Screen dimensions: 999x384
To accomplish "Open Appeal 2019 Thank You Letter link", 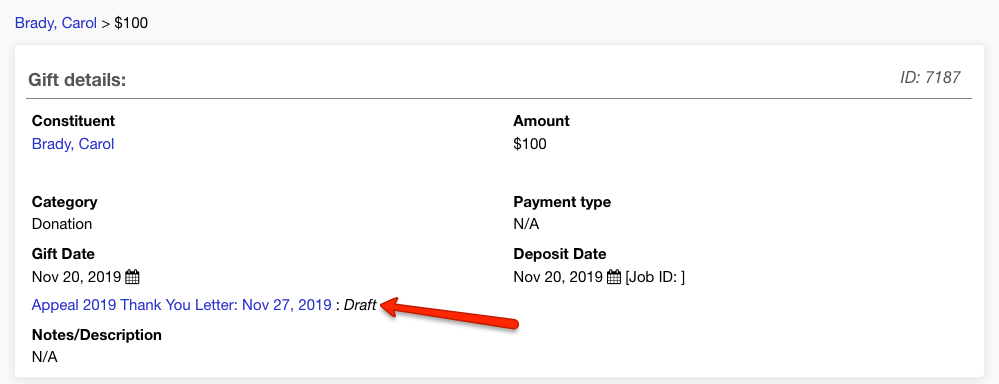I will click(182, 305).
